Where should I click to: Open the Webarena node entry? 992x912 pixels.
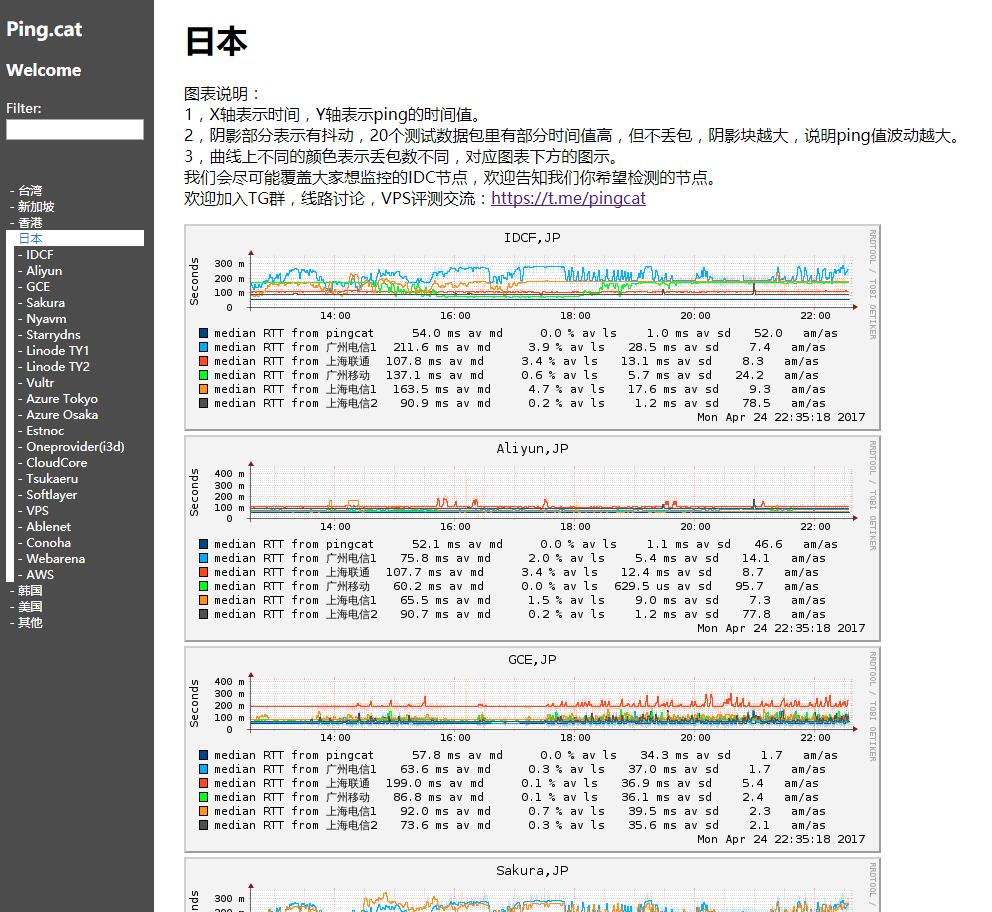[55, 559]
